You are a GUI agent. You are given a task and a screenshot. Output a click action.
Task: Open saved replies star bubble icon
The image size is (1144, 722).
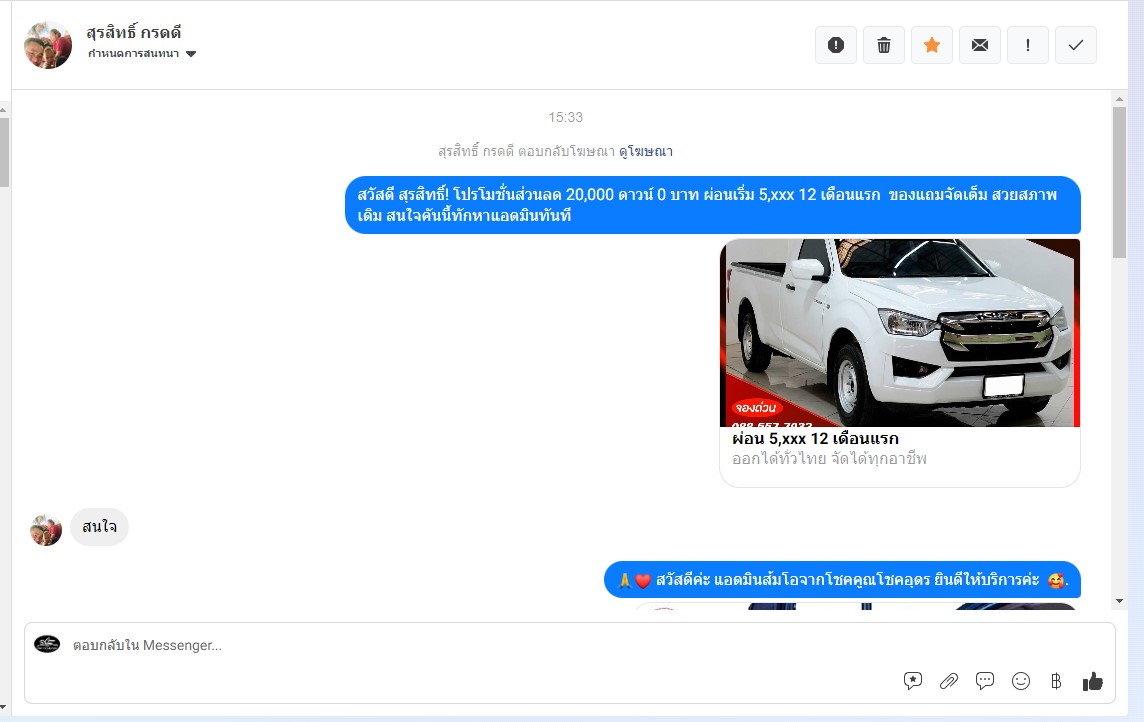pyautogui.click(x=913, y=681)
